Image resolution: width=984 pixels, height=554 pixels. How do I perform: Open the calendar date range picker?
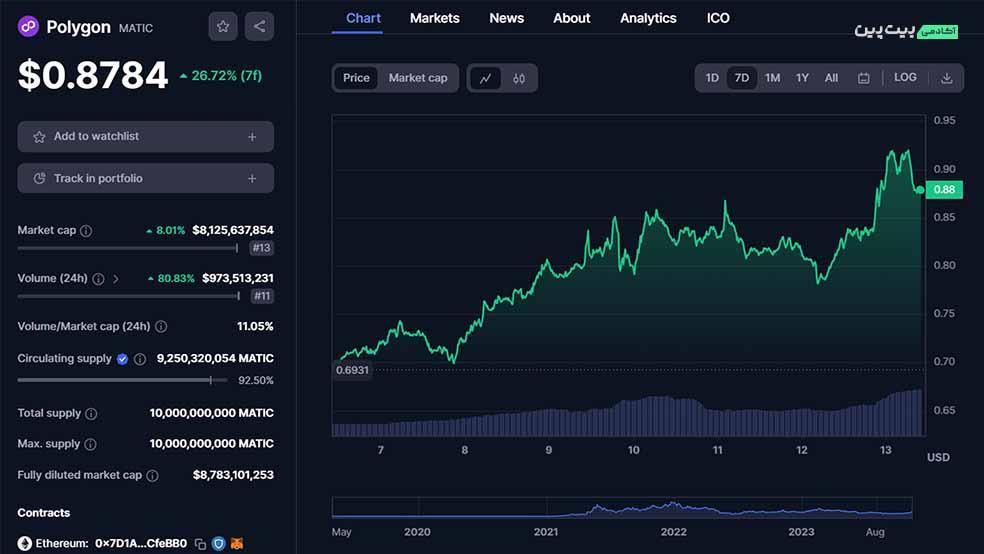point(864,78)
